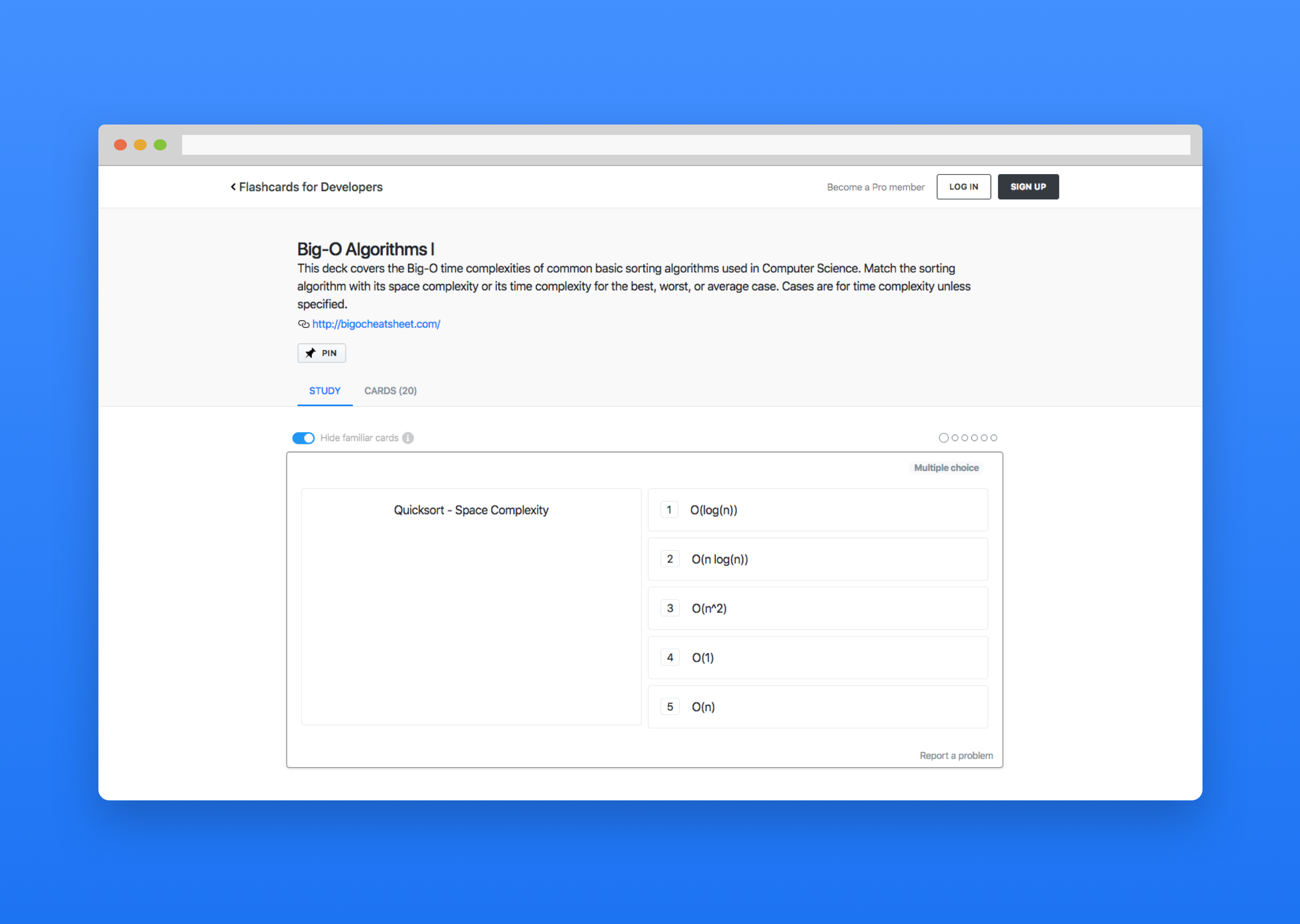Click the Quicksort - Space Complexity card
Viewport: 1300px width, 924px height.
[471, 606]
